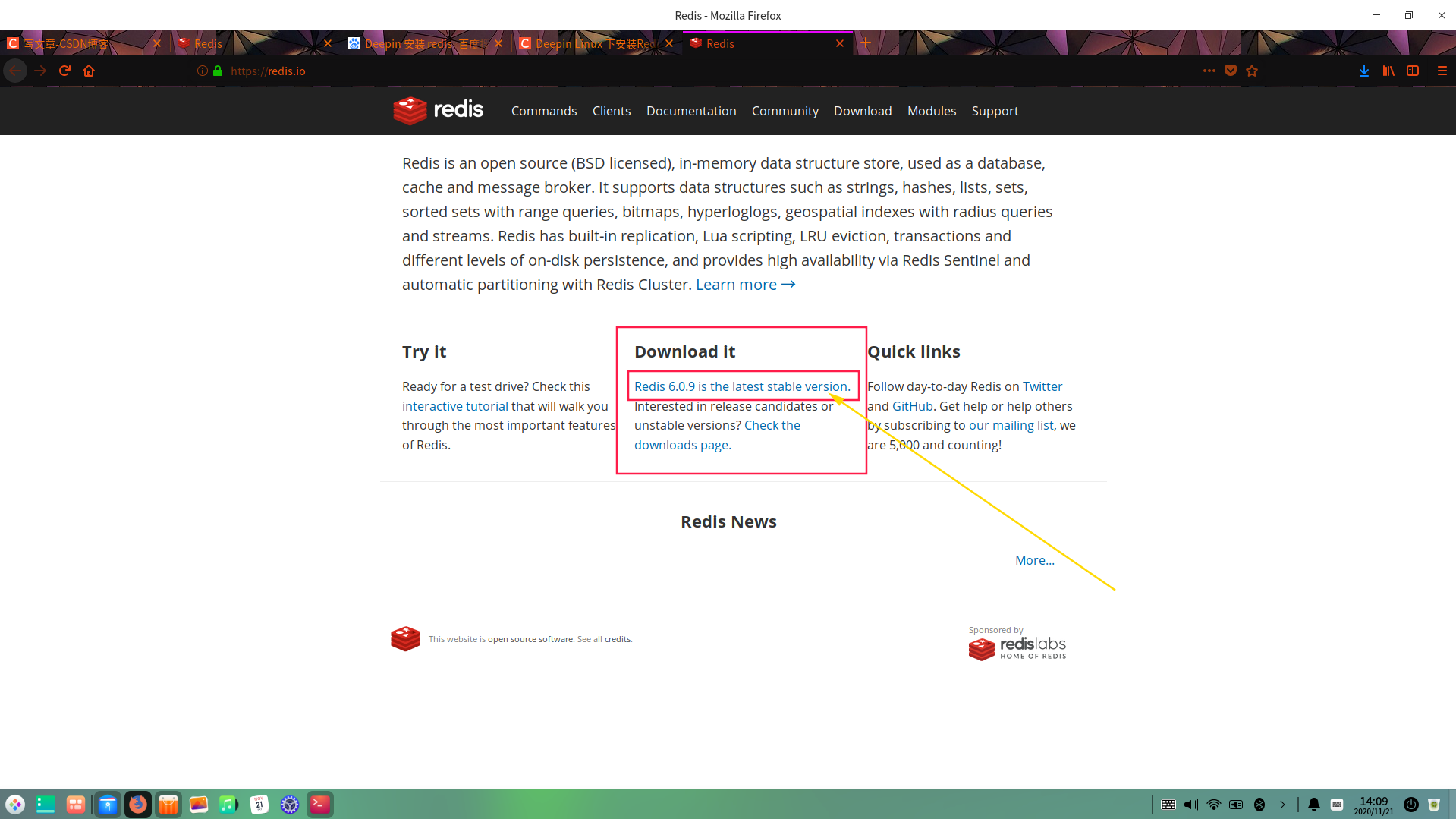Click the Redis logo in header

point(438,111)
